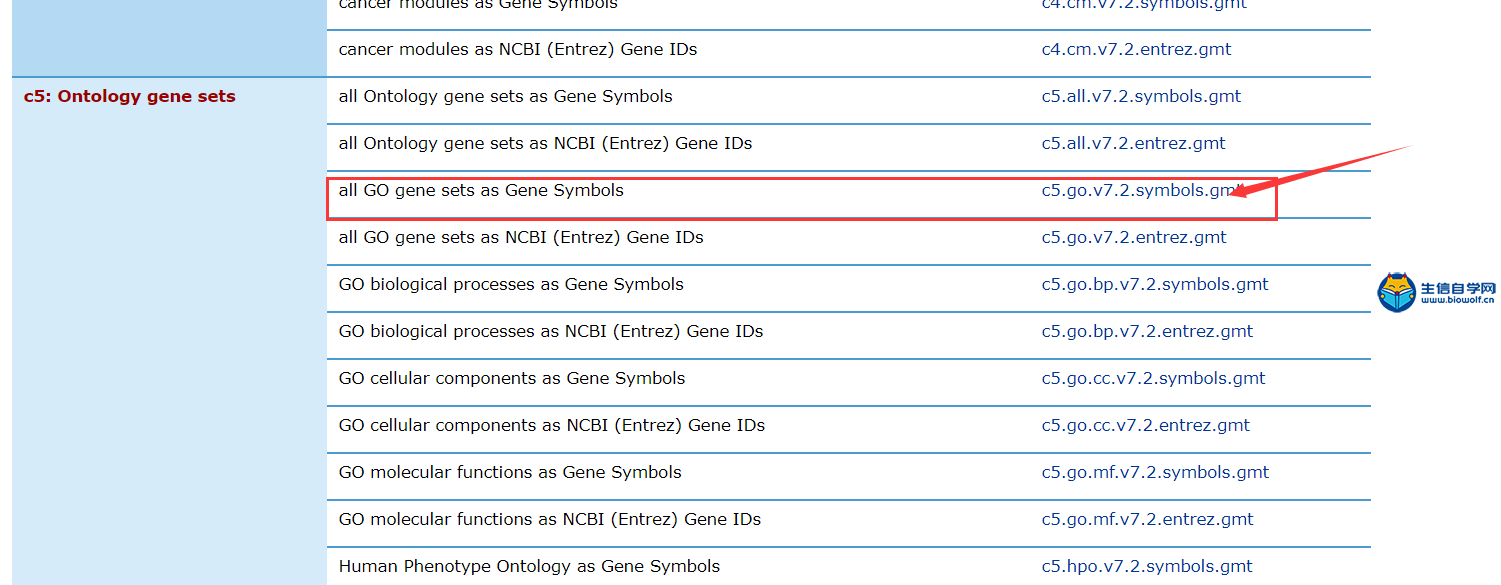The image size is (1501, 585).
Task: Click 'GO molecular functions as Gene Symbols' text
Action: pos(510,473)
